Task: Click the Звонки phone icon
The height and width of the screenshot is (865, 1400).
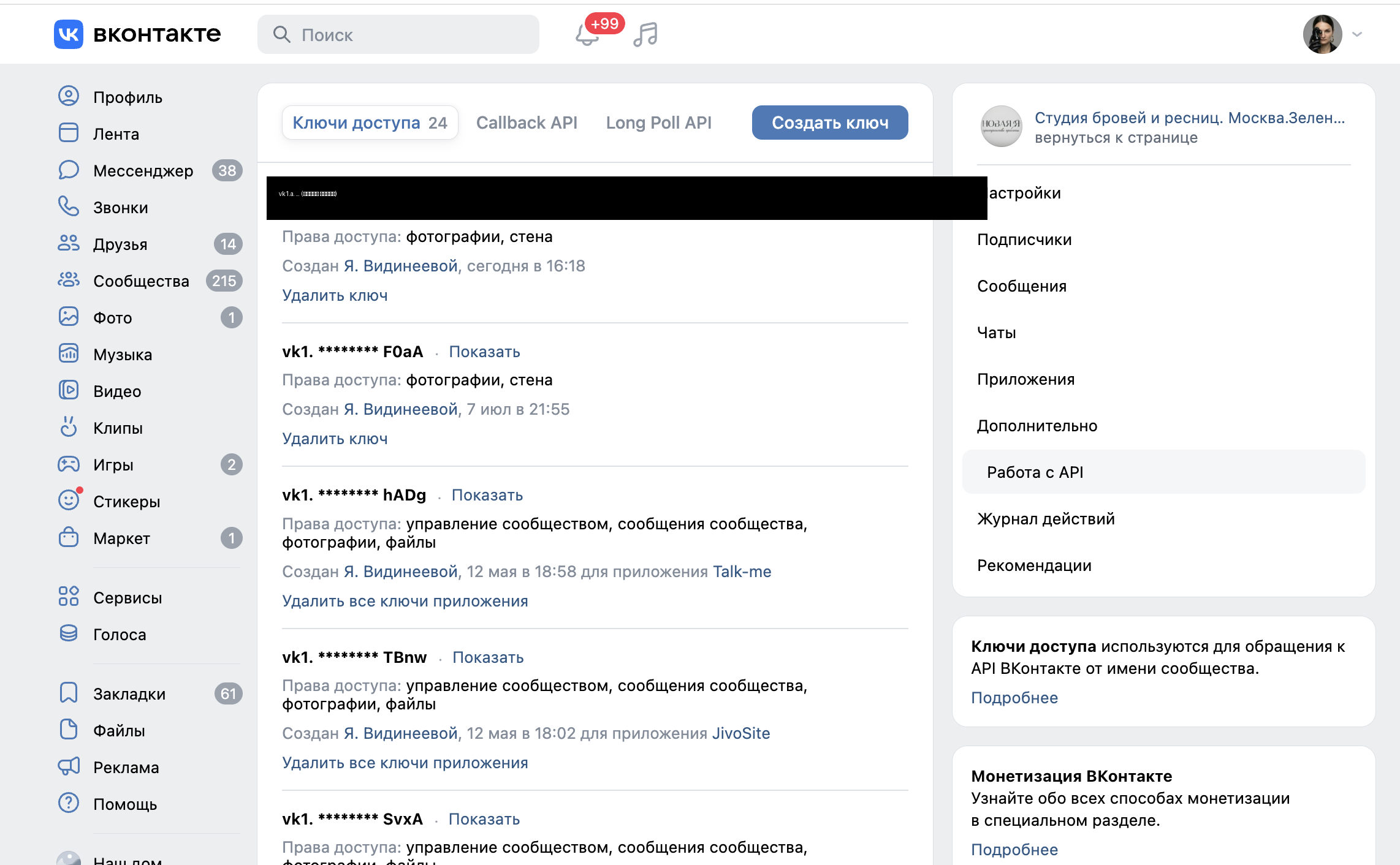Action: coord(69,207)
